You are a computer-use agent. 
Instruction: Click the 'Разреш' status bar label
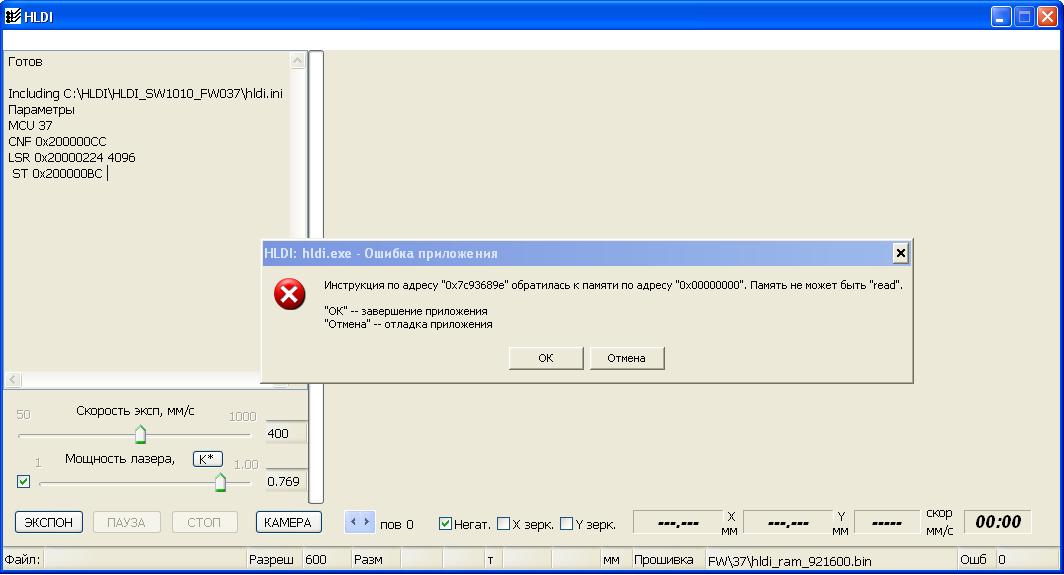(x=271, y=559)
